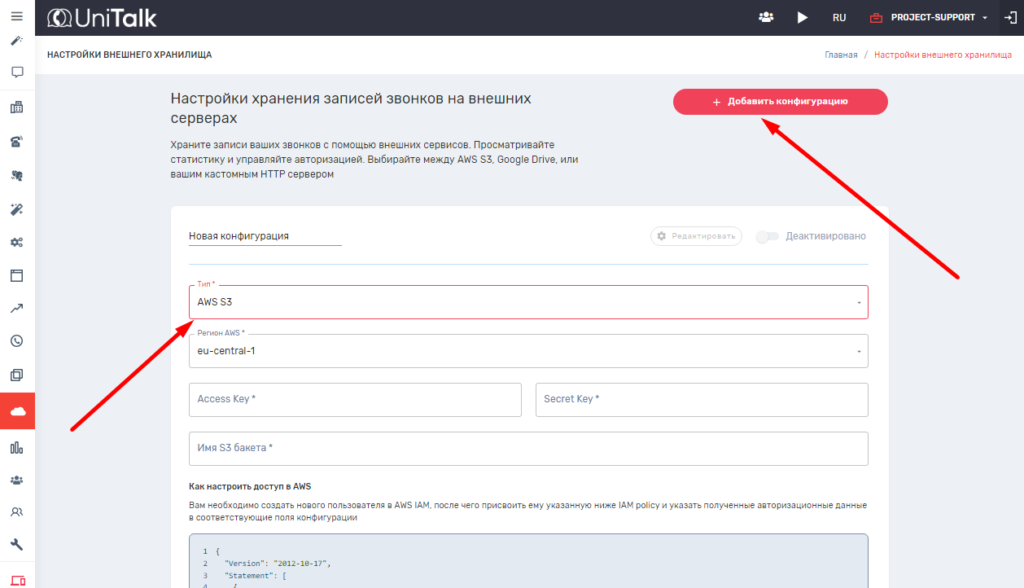Click the telephone icon in sidebar

[x=17, y=141]
